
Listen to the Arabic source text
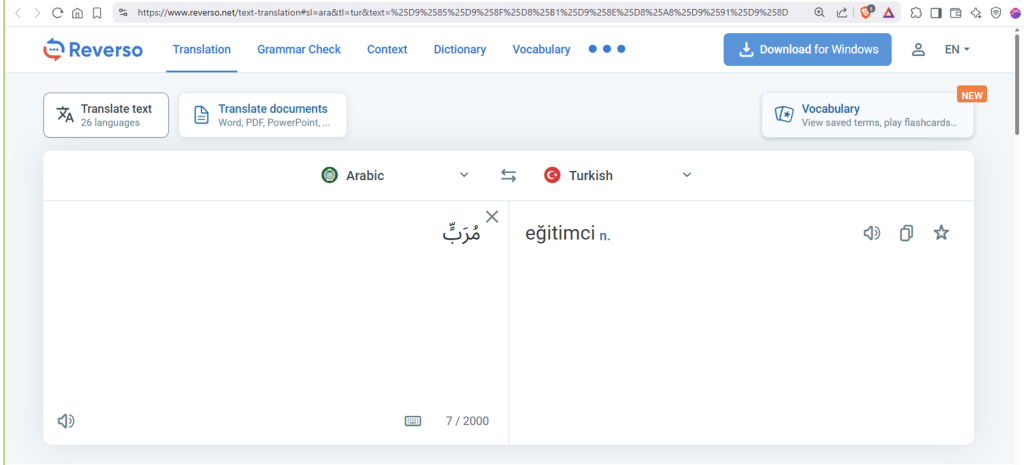tap(66, 421)
